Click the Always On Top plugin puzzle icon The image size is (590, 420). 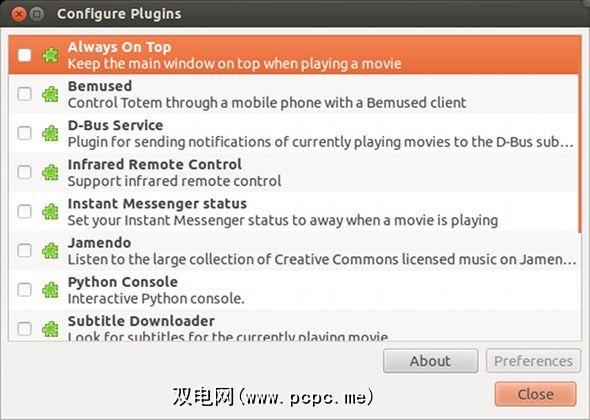(50, 56)
